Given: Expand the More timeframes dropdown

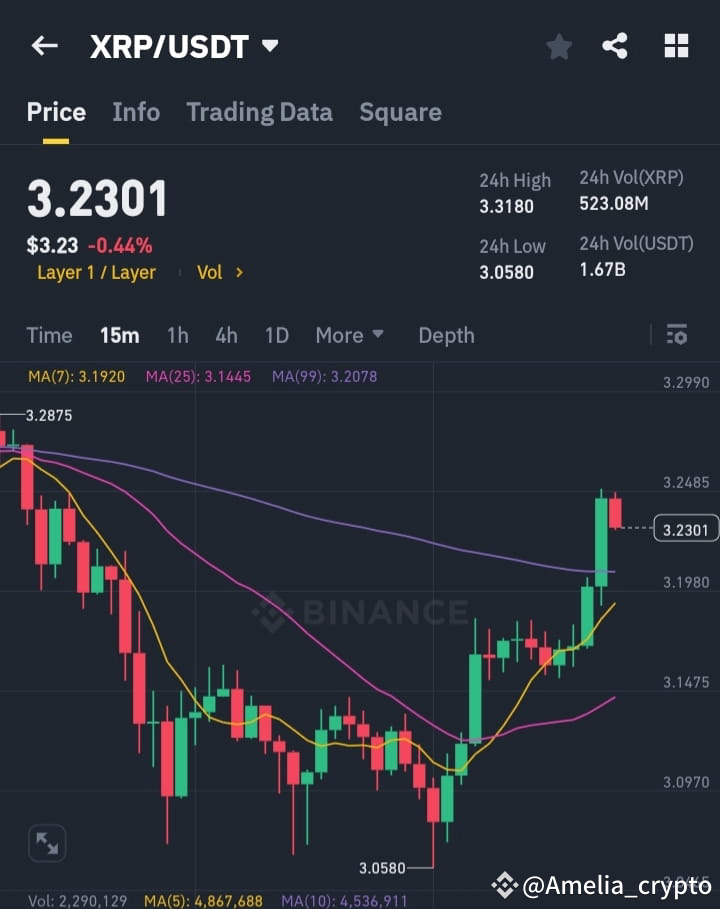Looking at the screenshot, I should 350,336.
